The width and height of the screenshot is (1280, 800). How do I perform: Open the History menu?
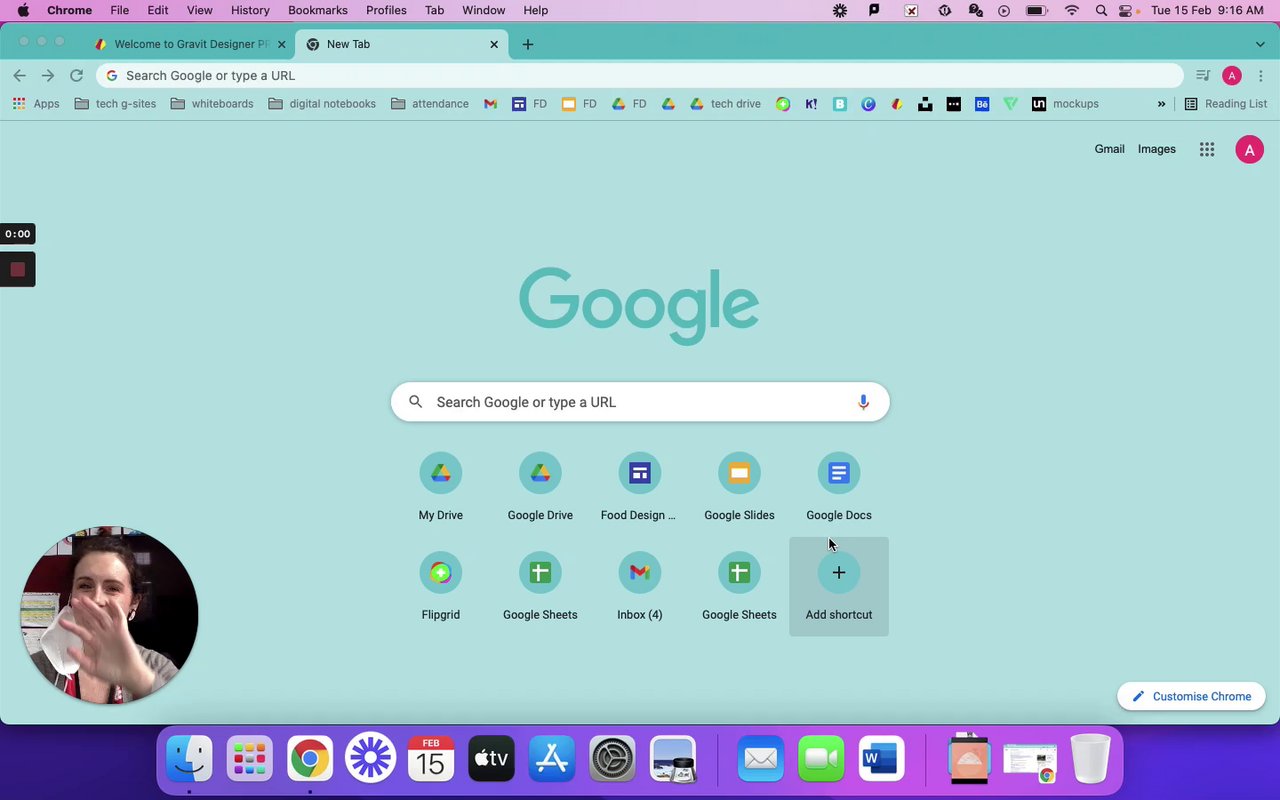tap(250, 10)
